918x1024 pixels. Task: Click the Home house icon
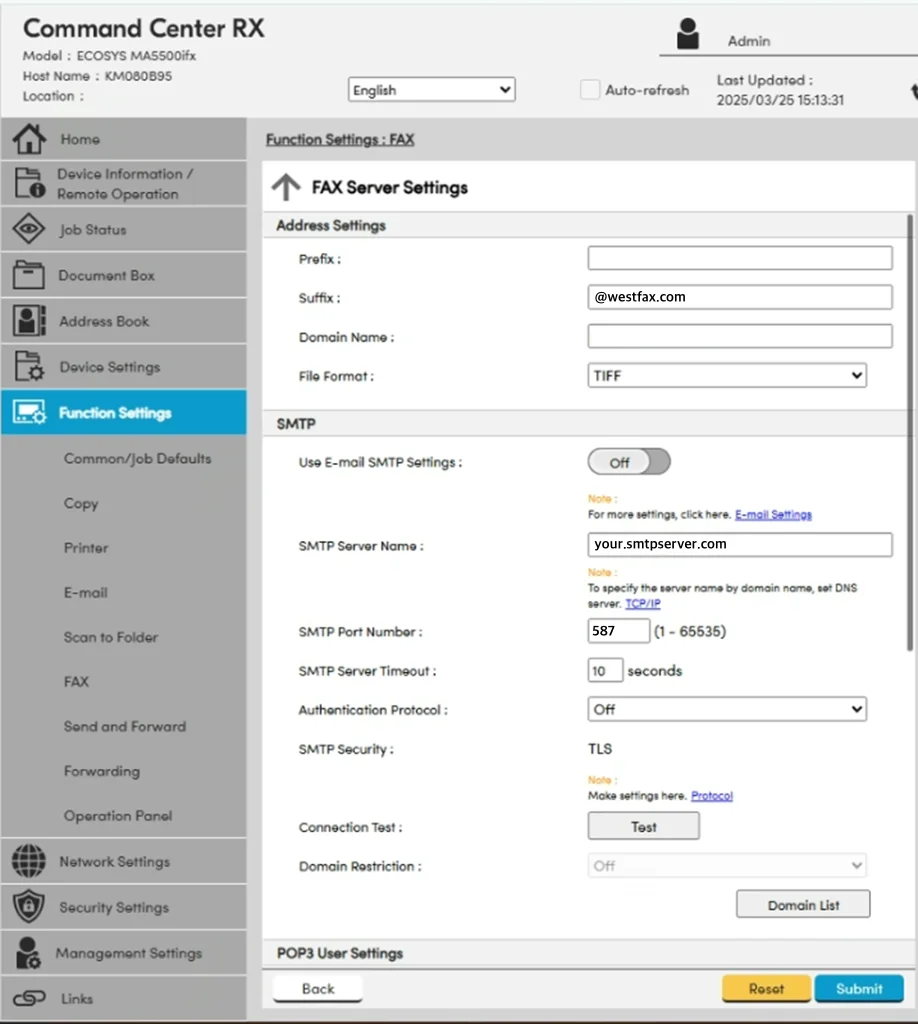29,139
